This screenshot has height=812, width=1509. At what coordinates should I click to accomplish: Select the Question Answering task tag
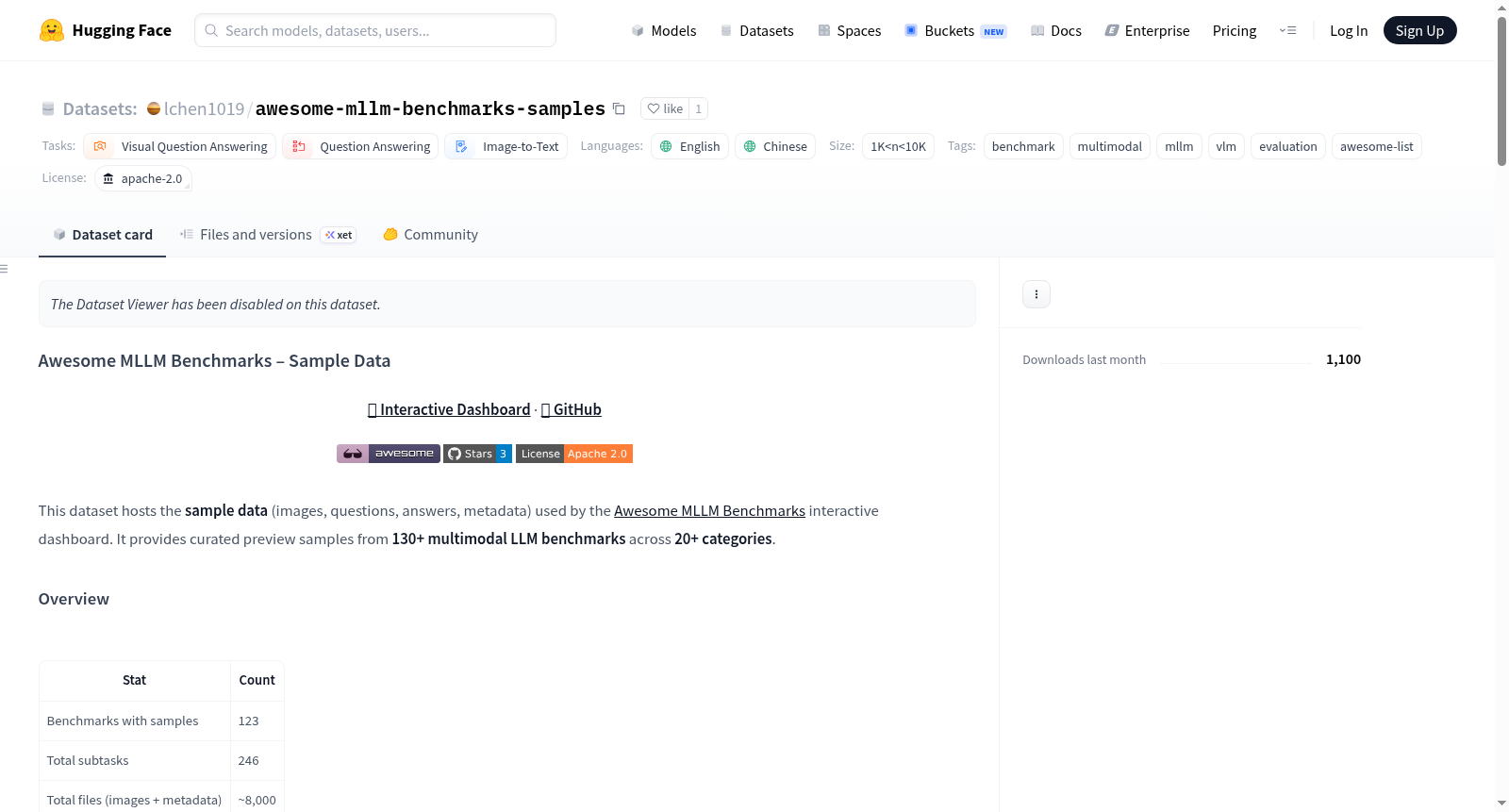coord(360,146)
